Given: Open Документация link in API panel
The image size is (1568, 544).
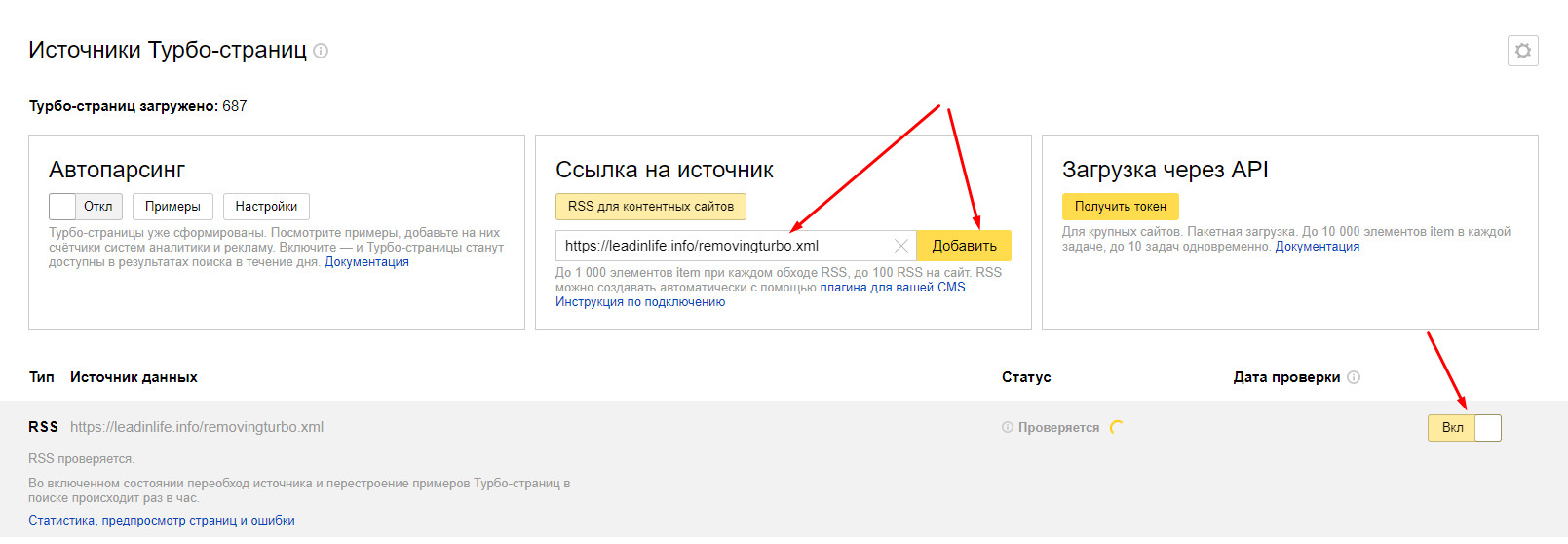Looking at the screenshot, I should click(x=1317, y=247).
